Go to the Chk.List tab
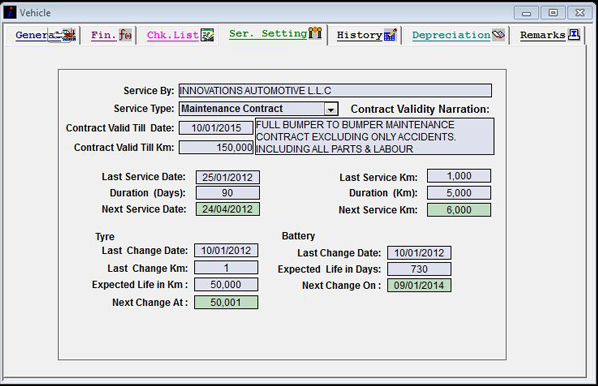 pyautogui.click(x=173, y=35)
